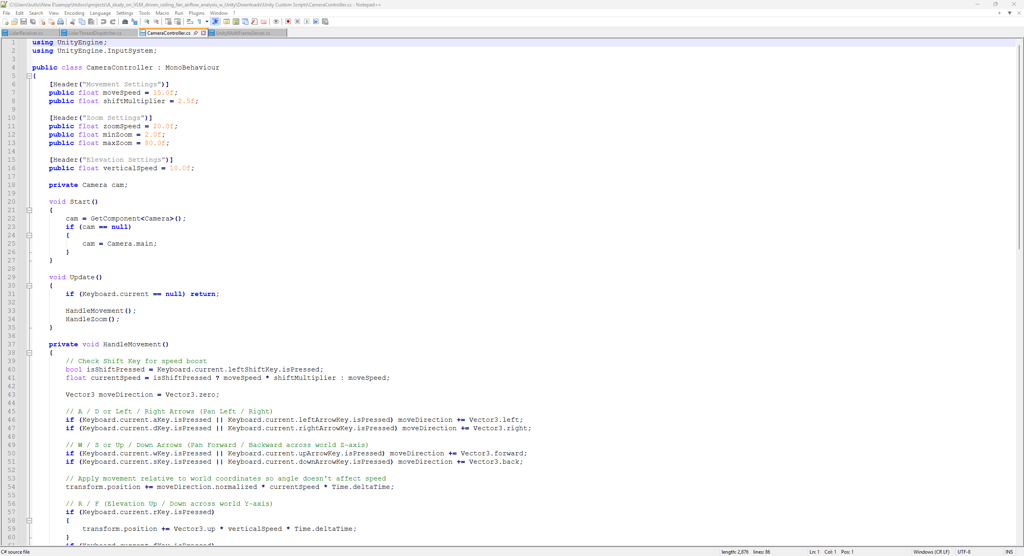Click the Windows (CR LF) status entry

931,552
